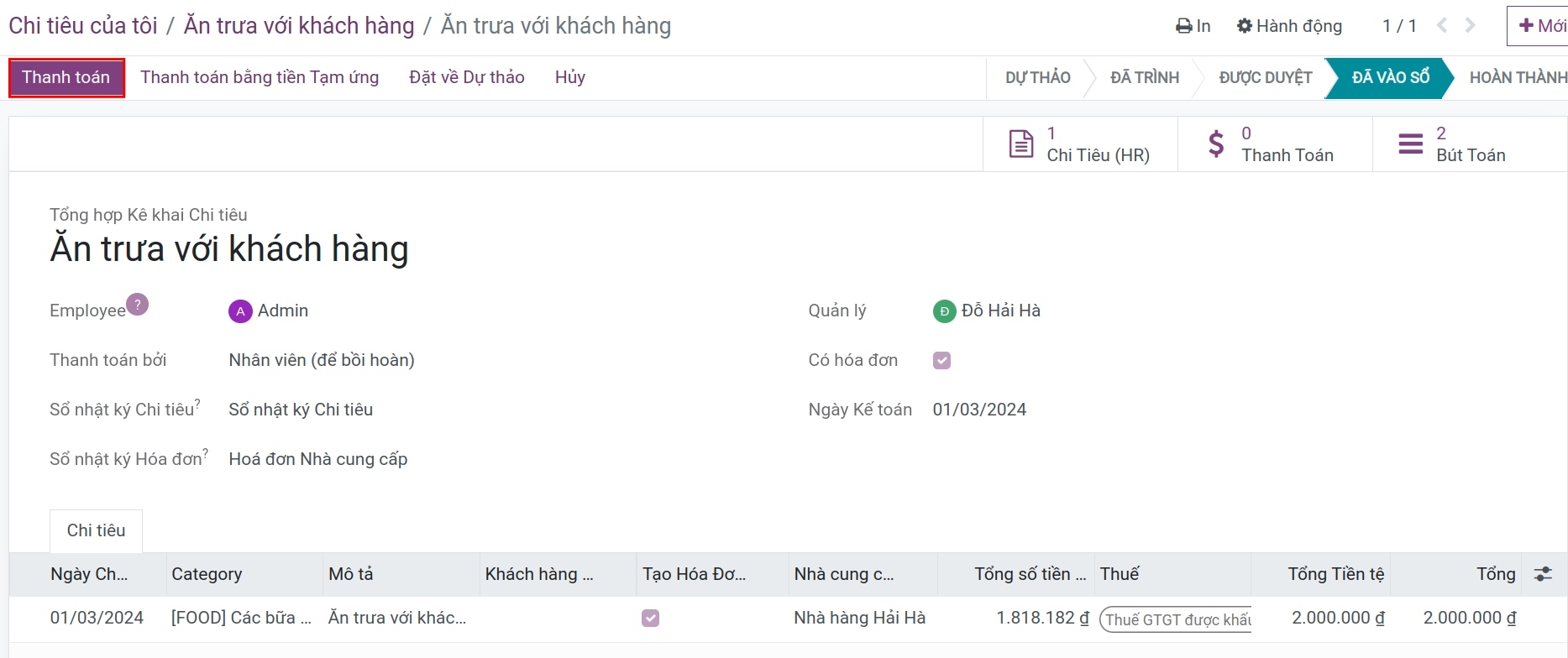This screenshot has height=658, width=1568.
Task: Click Employee help question mark icon
Action: (138, 304)
